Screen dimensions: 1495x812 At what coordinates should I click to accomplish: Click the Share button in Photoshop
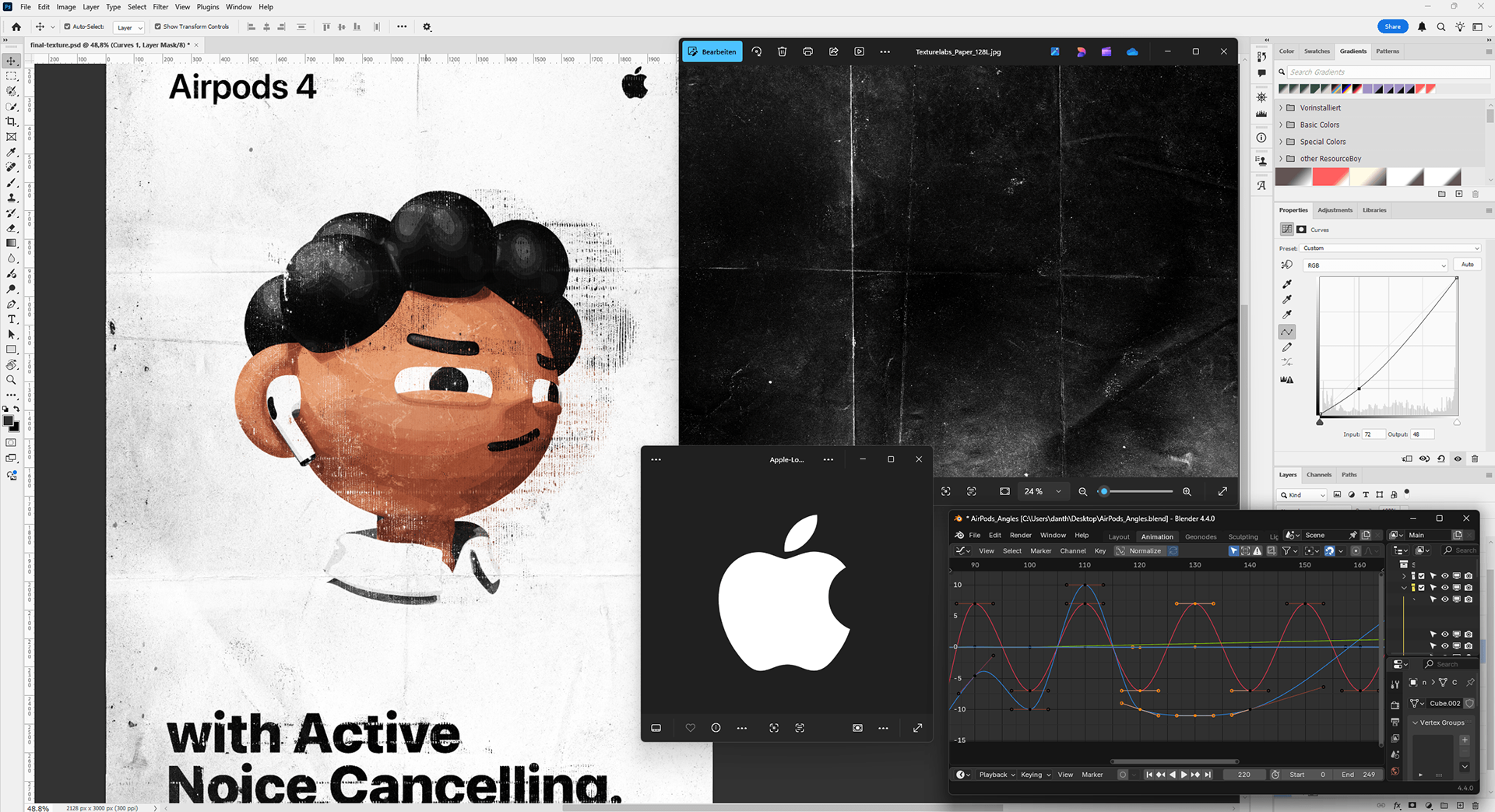click(x=1392, y=26)
